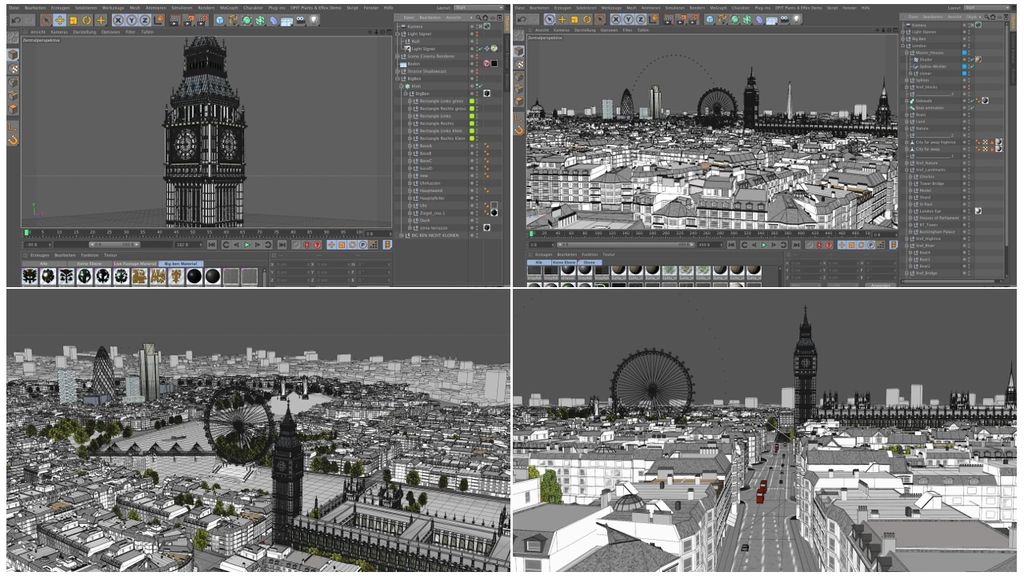Pick the Rotate tool in the Big Ben window
This screenshot has height=576, width=1024.
[86, 20]
